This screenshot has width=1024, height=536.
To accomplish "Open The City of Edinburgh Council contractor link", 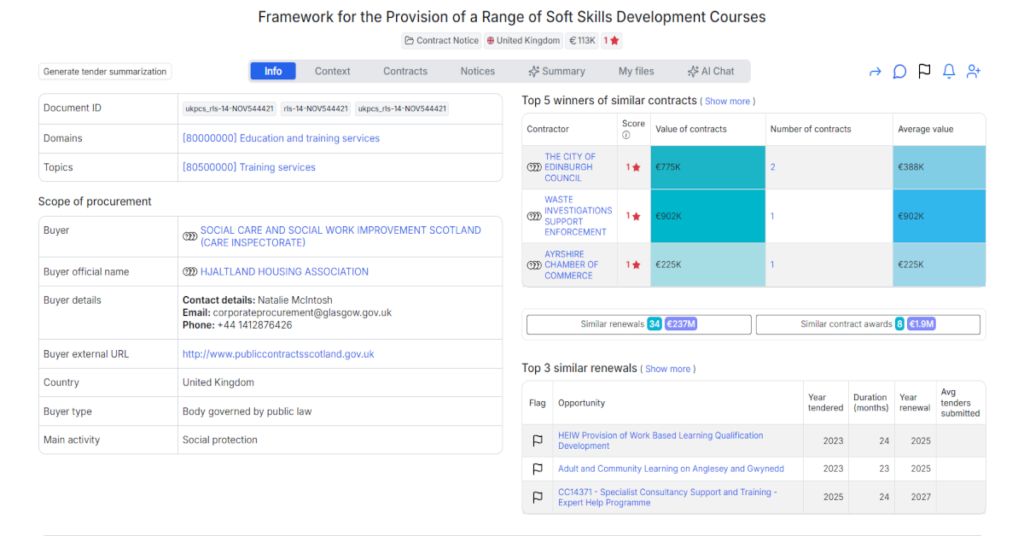I will pyautogui.click(x=570, y=167).
